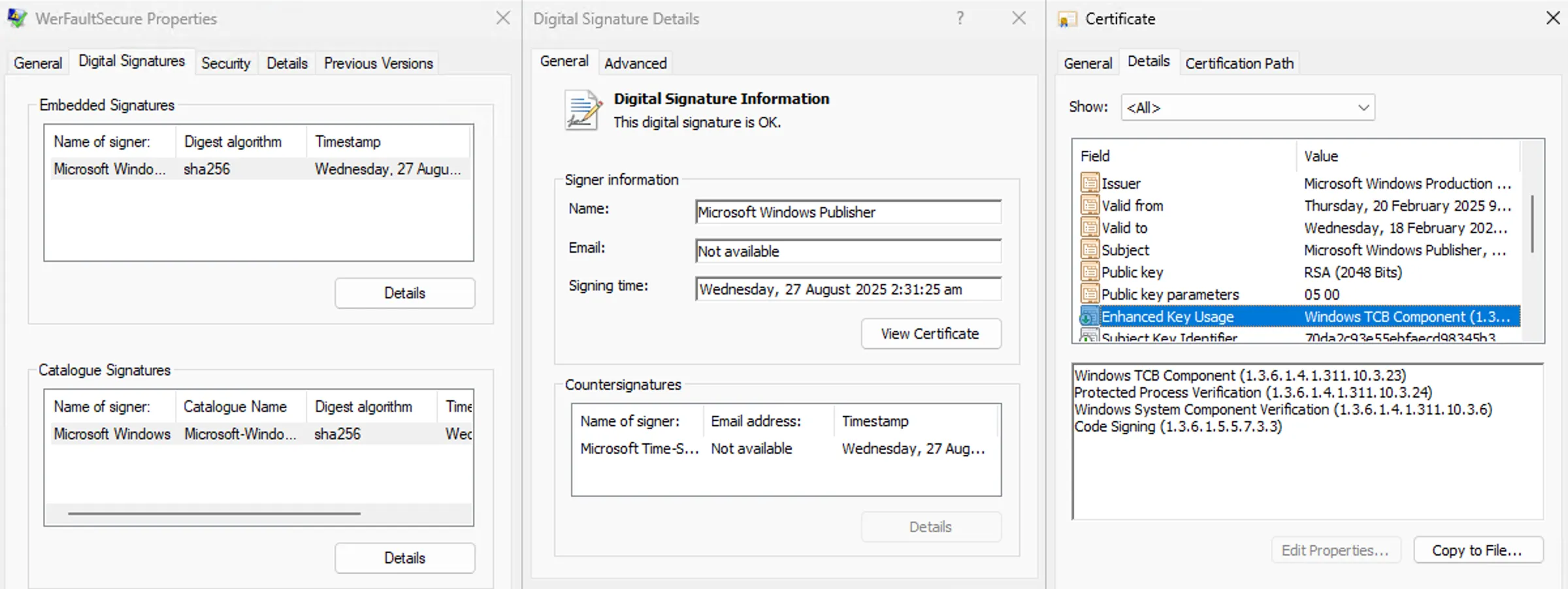Click the icon next to Public key field

click(x=1088, y=272)
